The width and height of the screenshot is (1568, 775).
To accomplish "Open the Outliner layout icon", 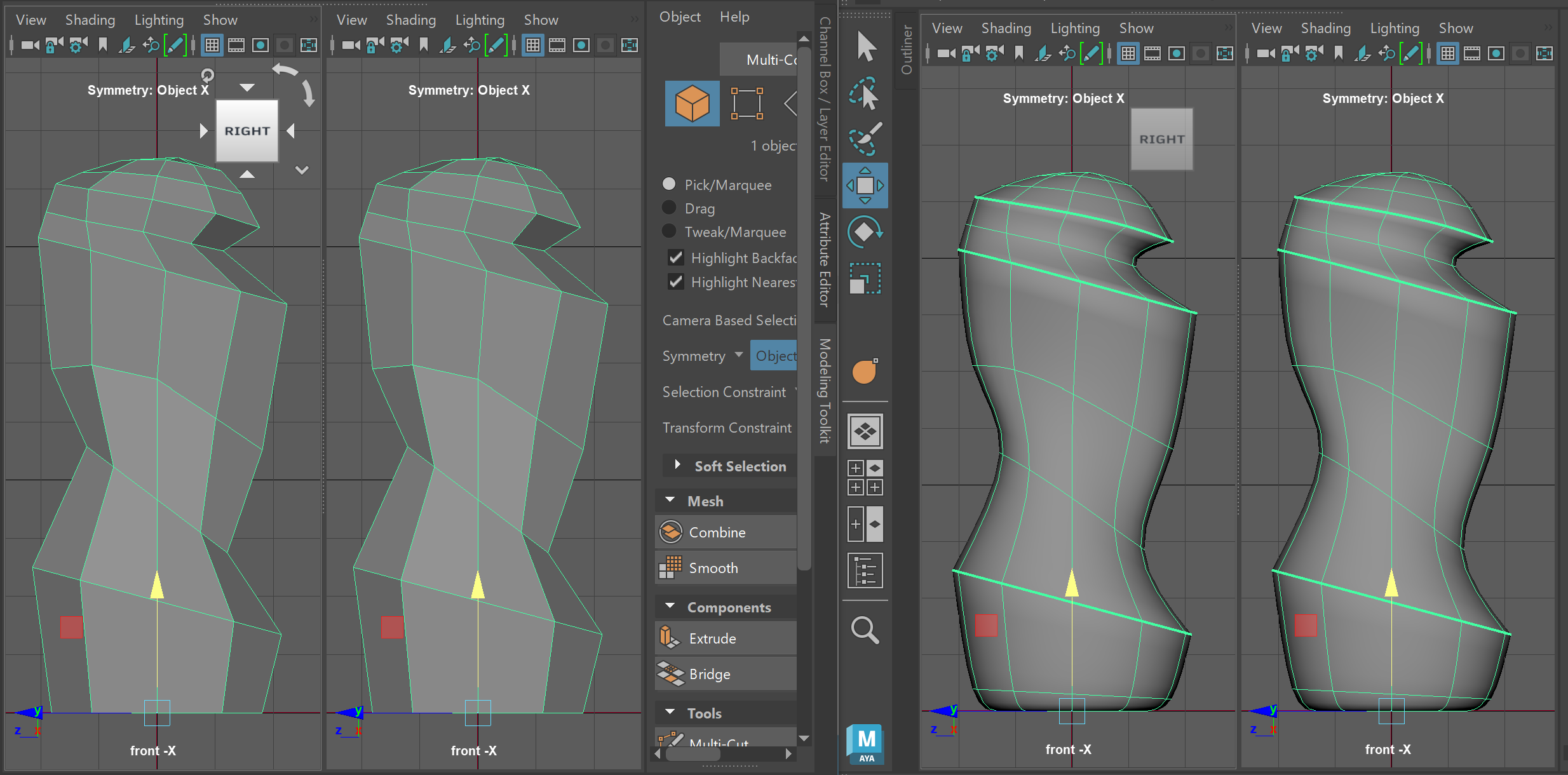I will pos(865,570).
